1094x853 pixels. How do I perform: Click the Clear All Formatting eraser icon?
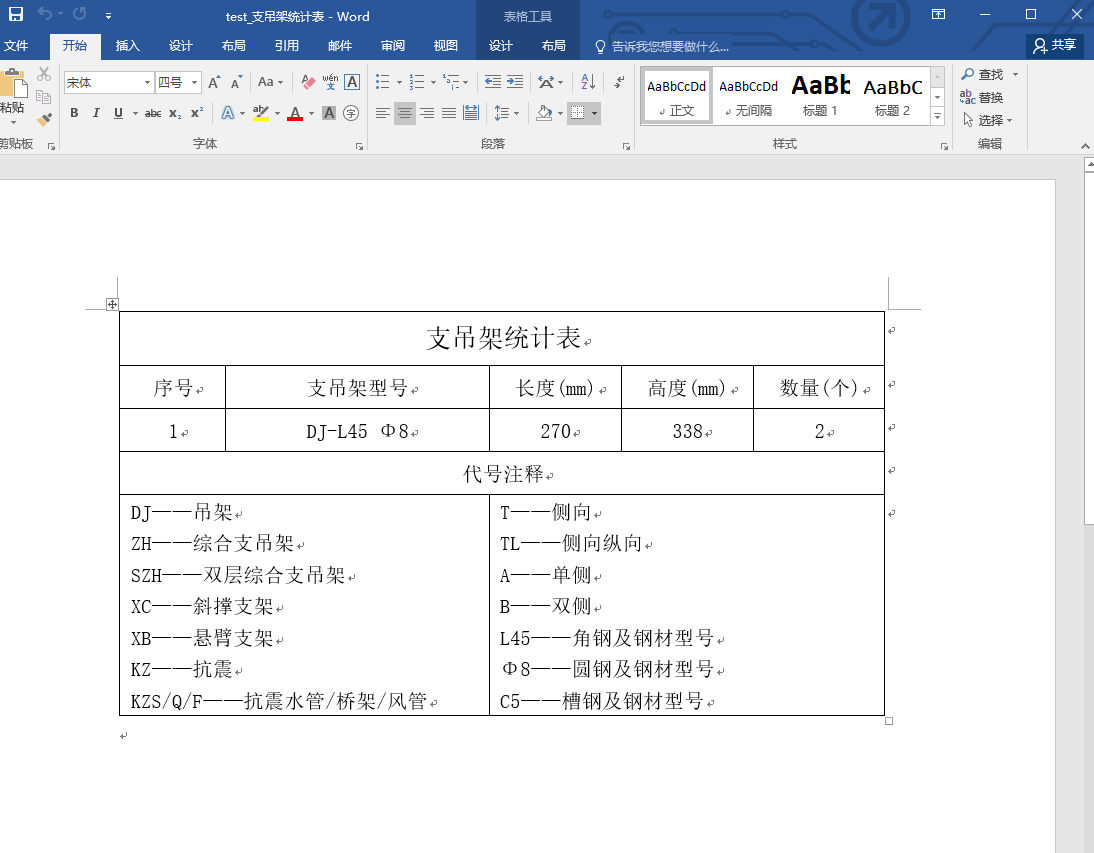(308, 82)
